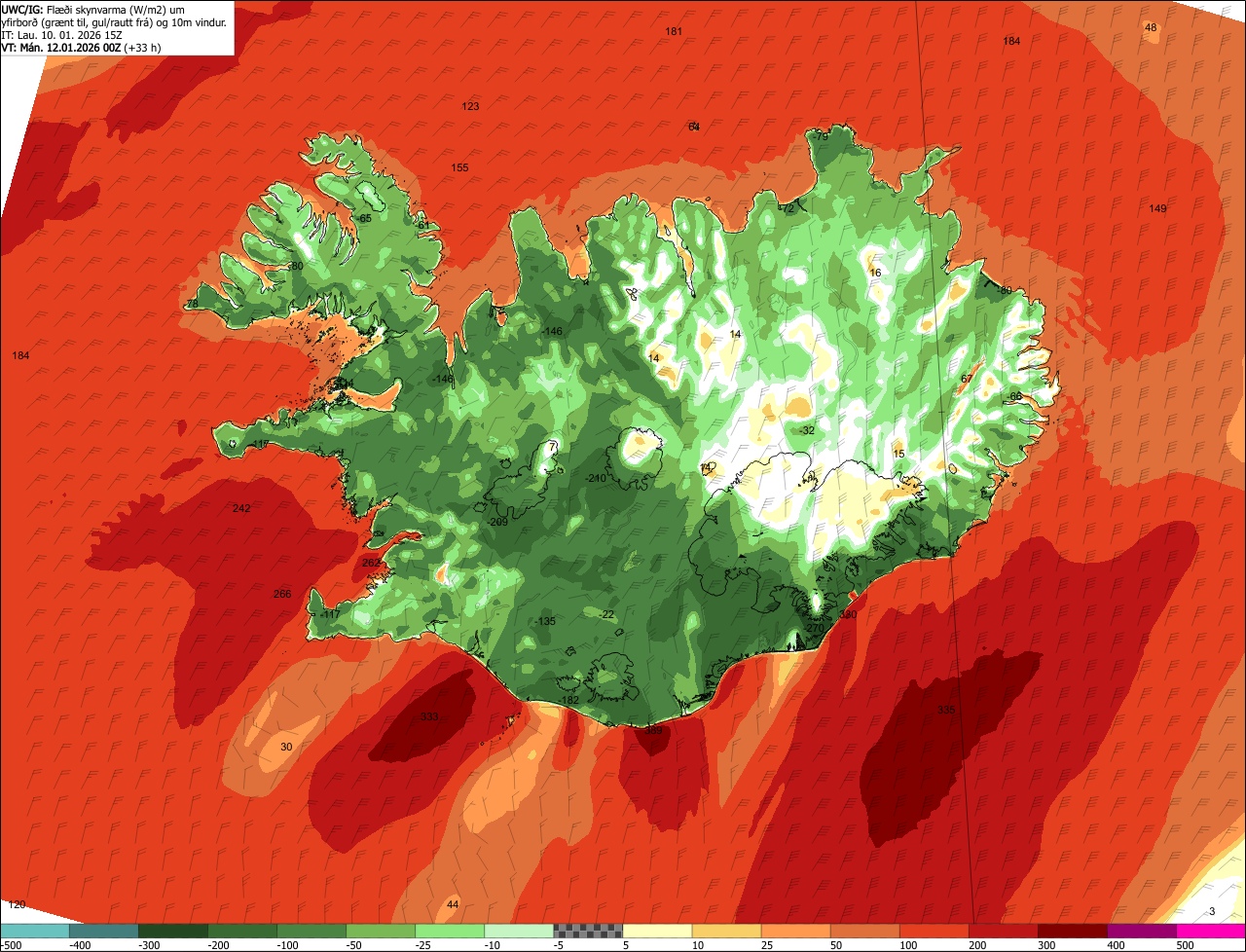This screenshot has height=952, width=1246.
Task: Click the value 3 in the bottom-right corner
Action: click(1212, 911)
